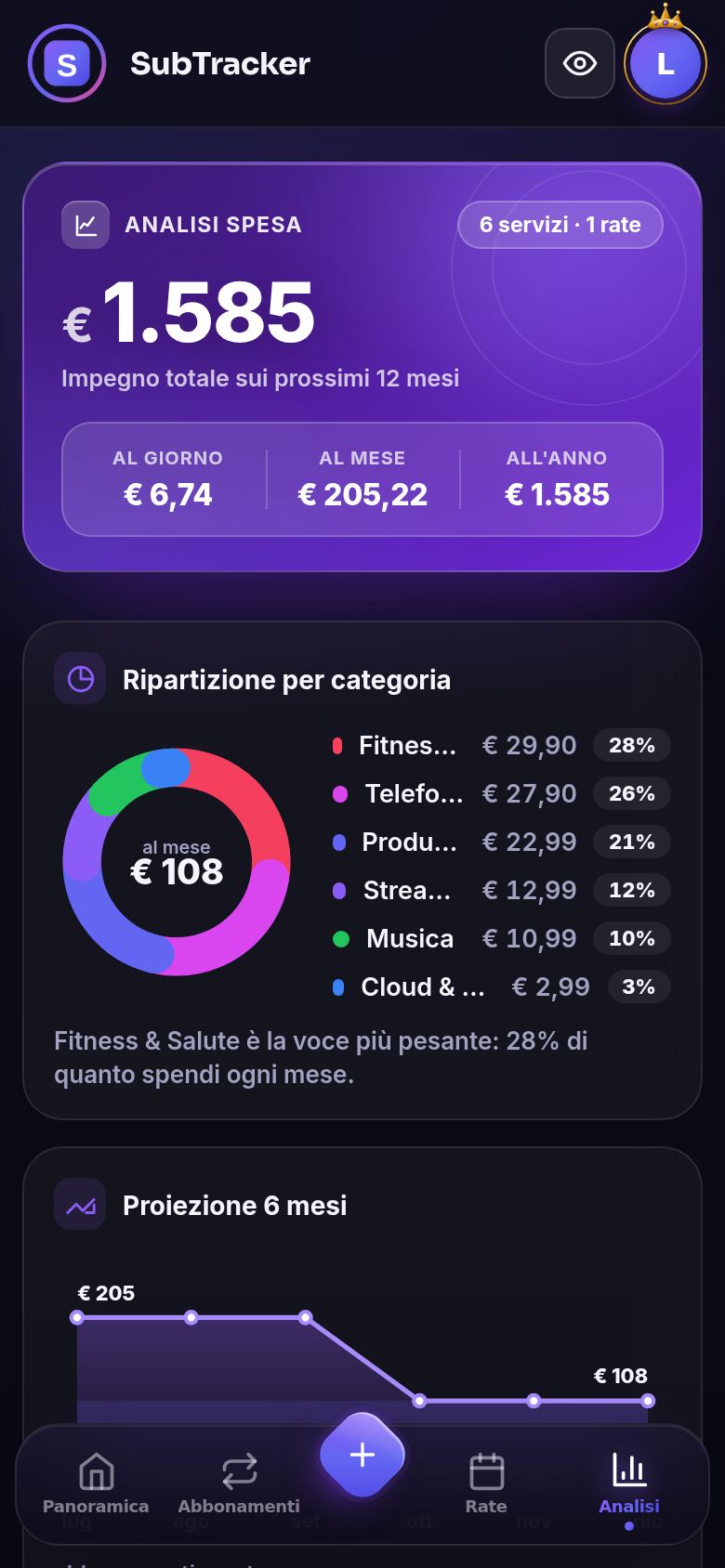Screen dimensions: 725x1568
Task: Tap the AL MESE € 205,22 stat
Action: (x=362, y=480)
